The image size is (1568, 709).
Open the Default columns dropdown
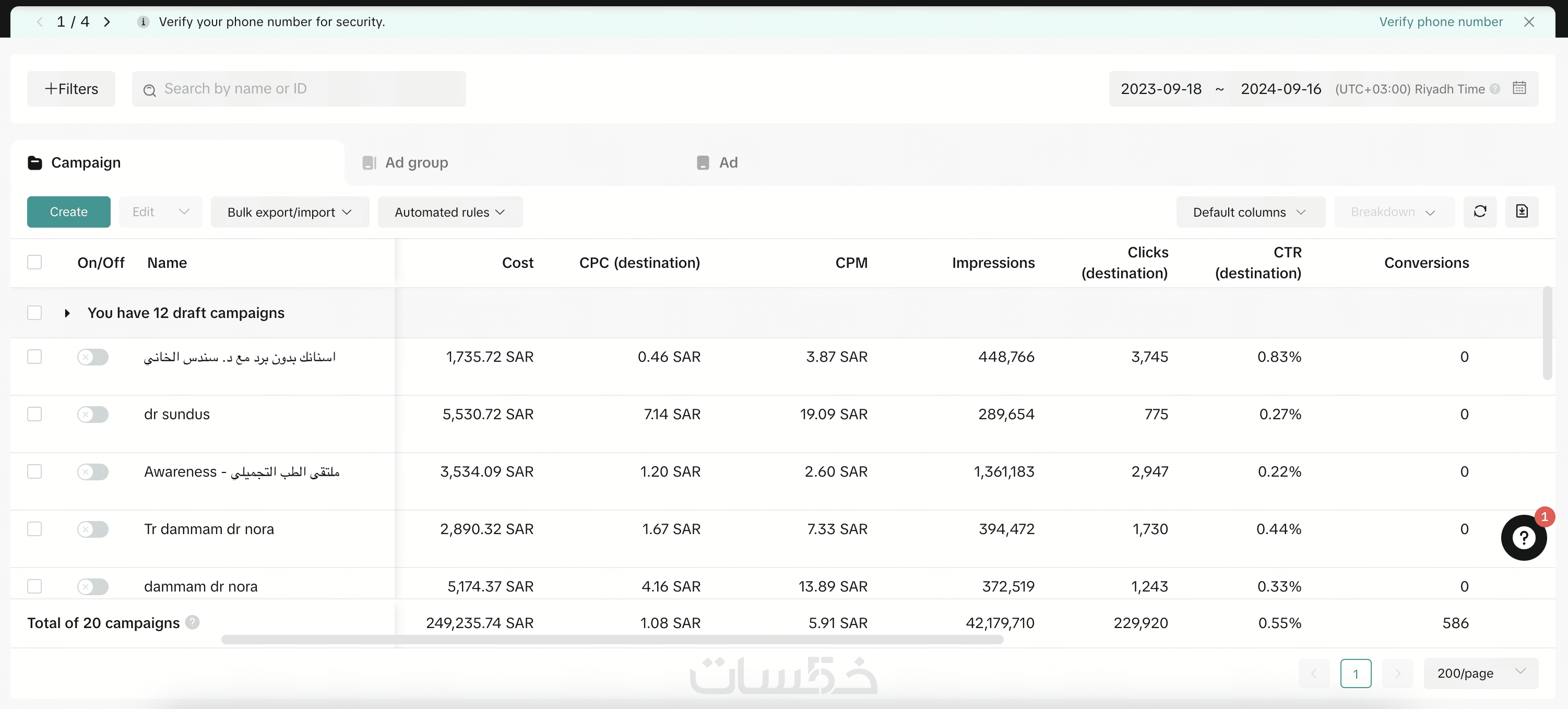click(1250, 212)
